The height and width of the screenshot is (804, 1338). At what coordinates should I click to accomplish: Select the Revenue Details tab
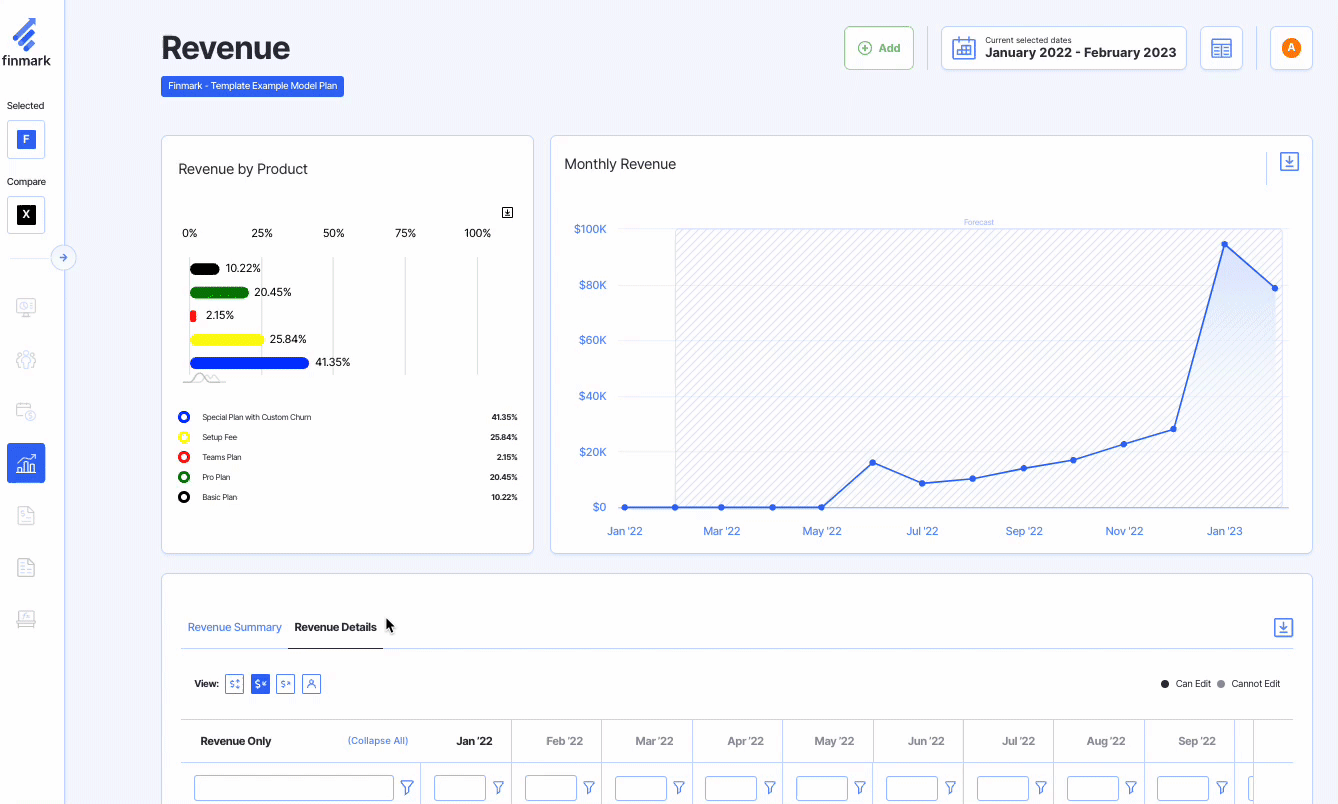point(335,627)
